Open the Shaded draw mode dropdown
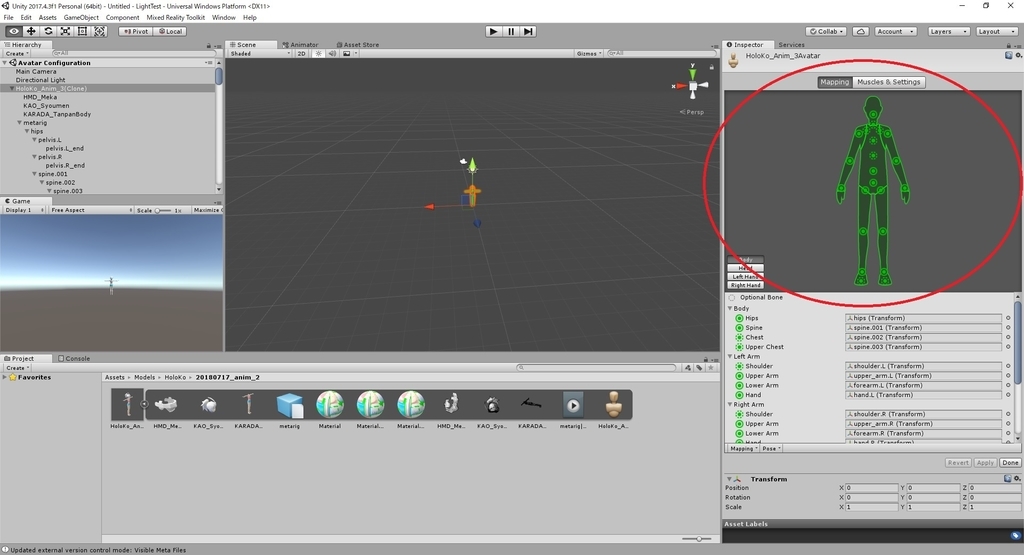1024x555 pixels. pos(259,54)
